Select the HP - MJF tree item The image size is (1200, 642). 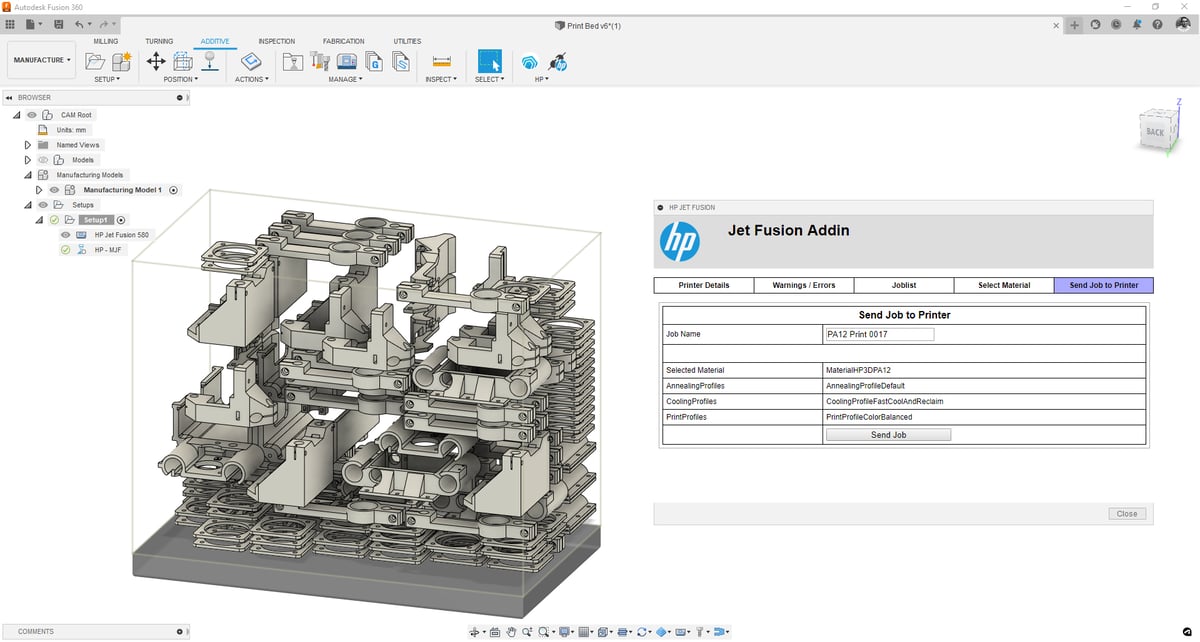point(108,250)
